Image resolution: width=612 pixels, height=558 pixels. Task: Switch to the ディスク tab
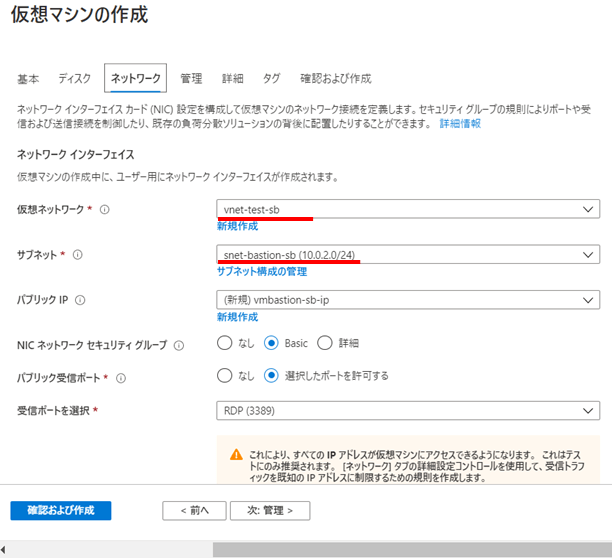[x=75, y=78]
